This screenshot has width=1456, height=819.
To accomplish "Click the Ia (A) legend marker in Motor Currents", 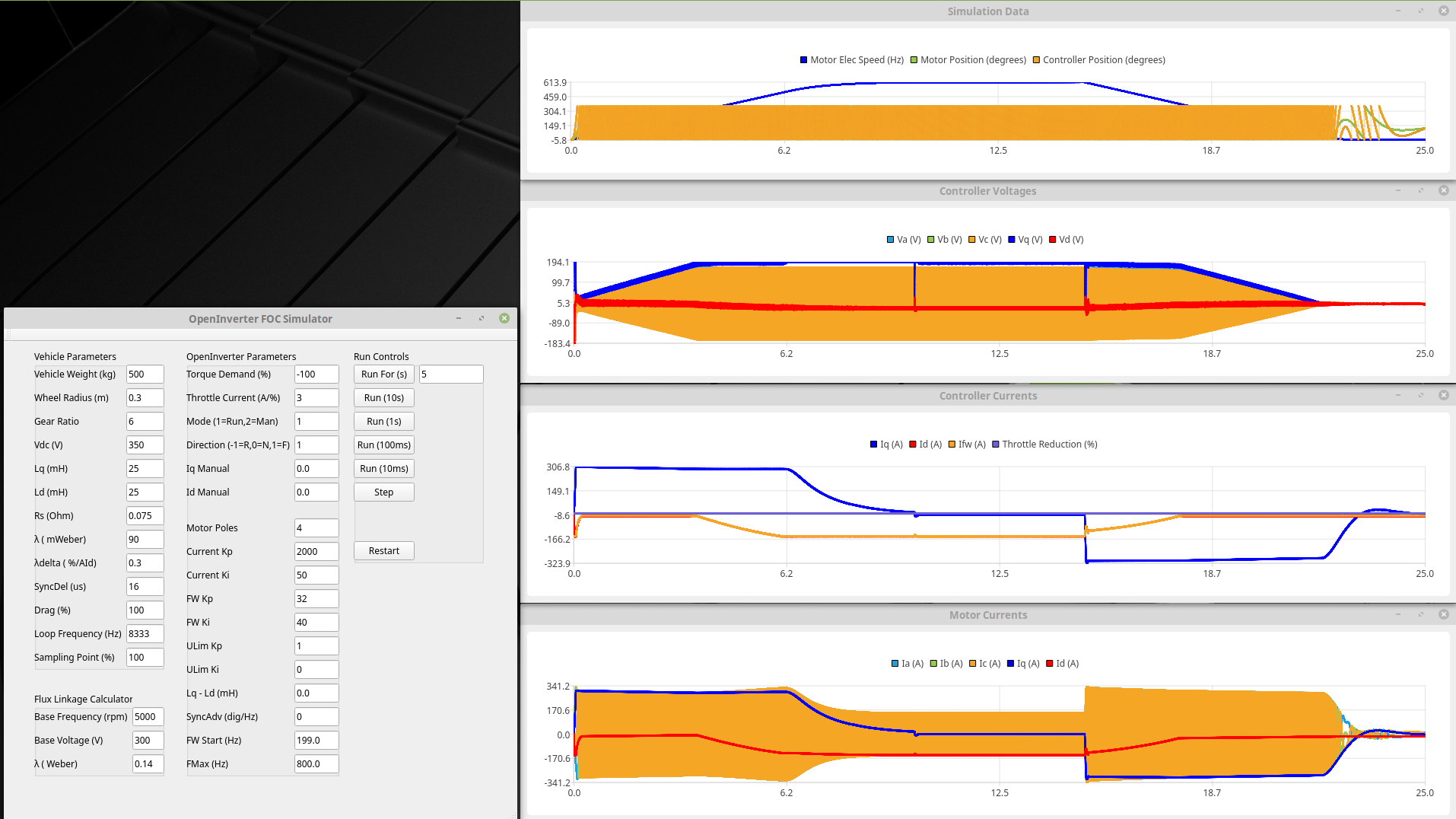I will click(895, 664).
